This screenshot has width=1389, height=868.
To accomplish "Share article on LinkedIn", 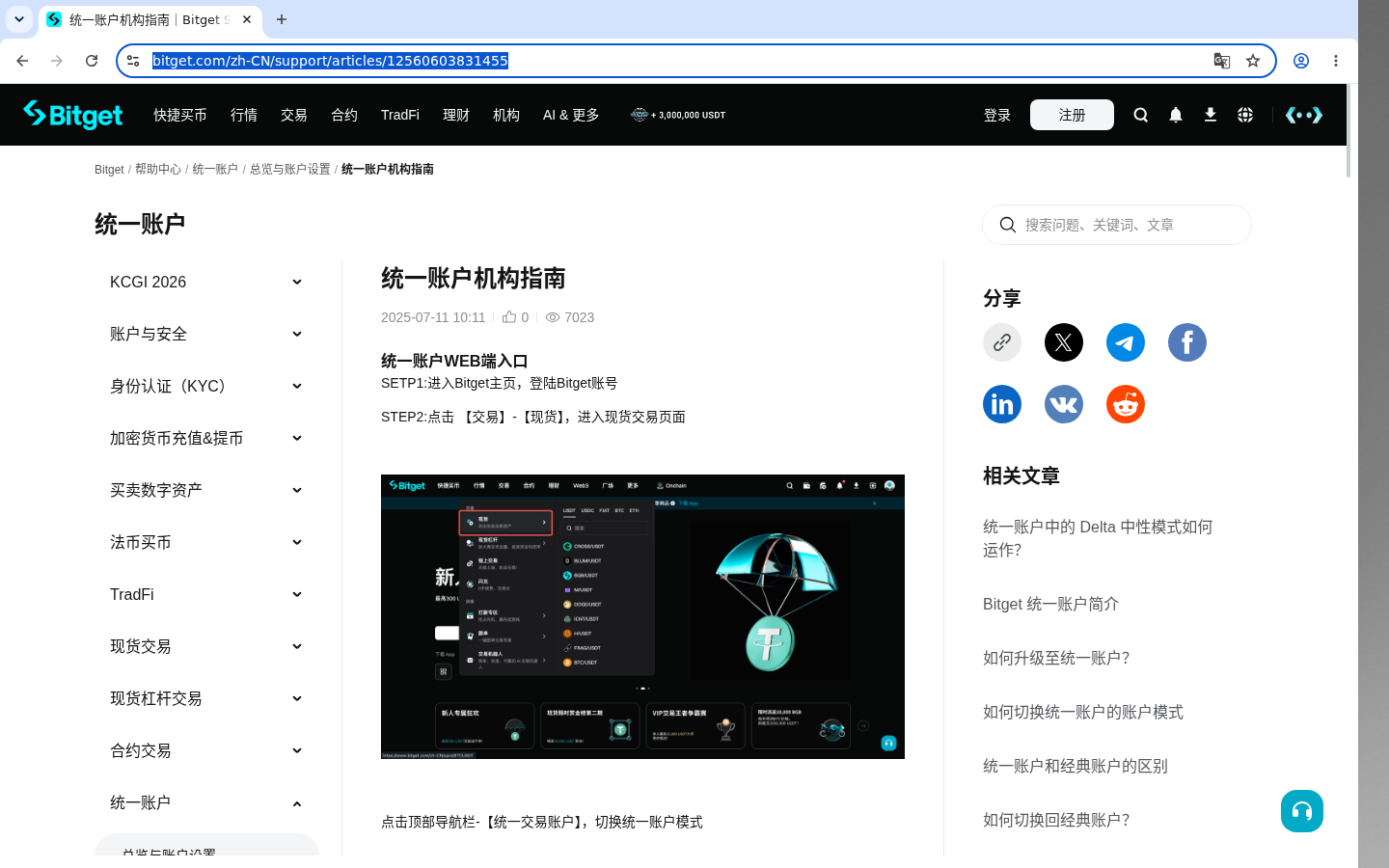I will pyautogui.click(x=1002, y=404).
